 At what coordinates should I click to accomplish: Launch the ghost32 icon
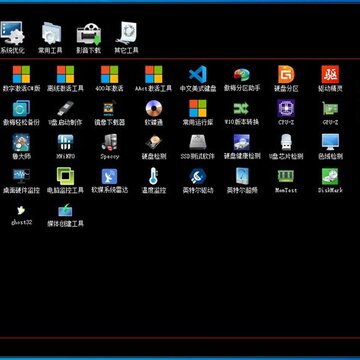click(x=21, y=215)
